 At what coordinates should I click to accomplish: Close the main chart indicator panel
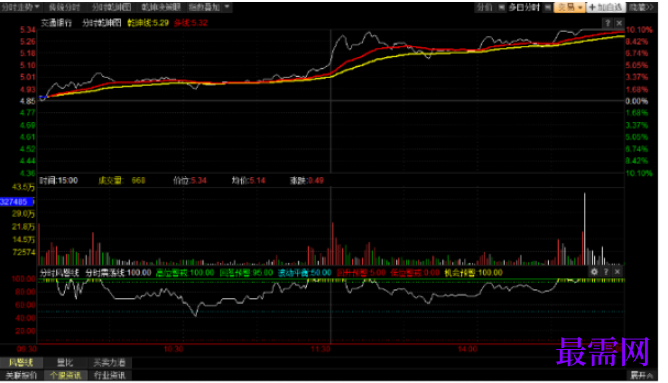(x=619, y=23)
